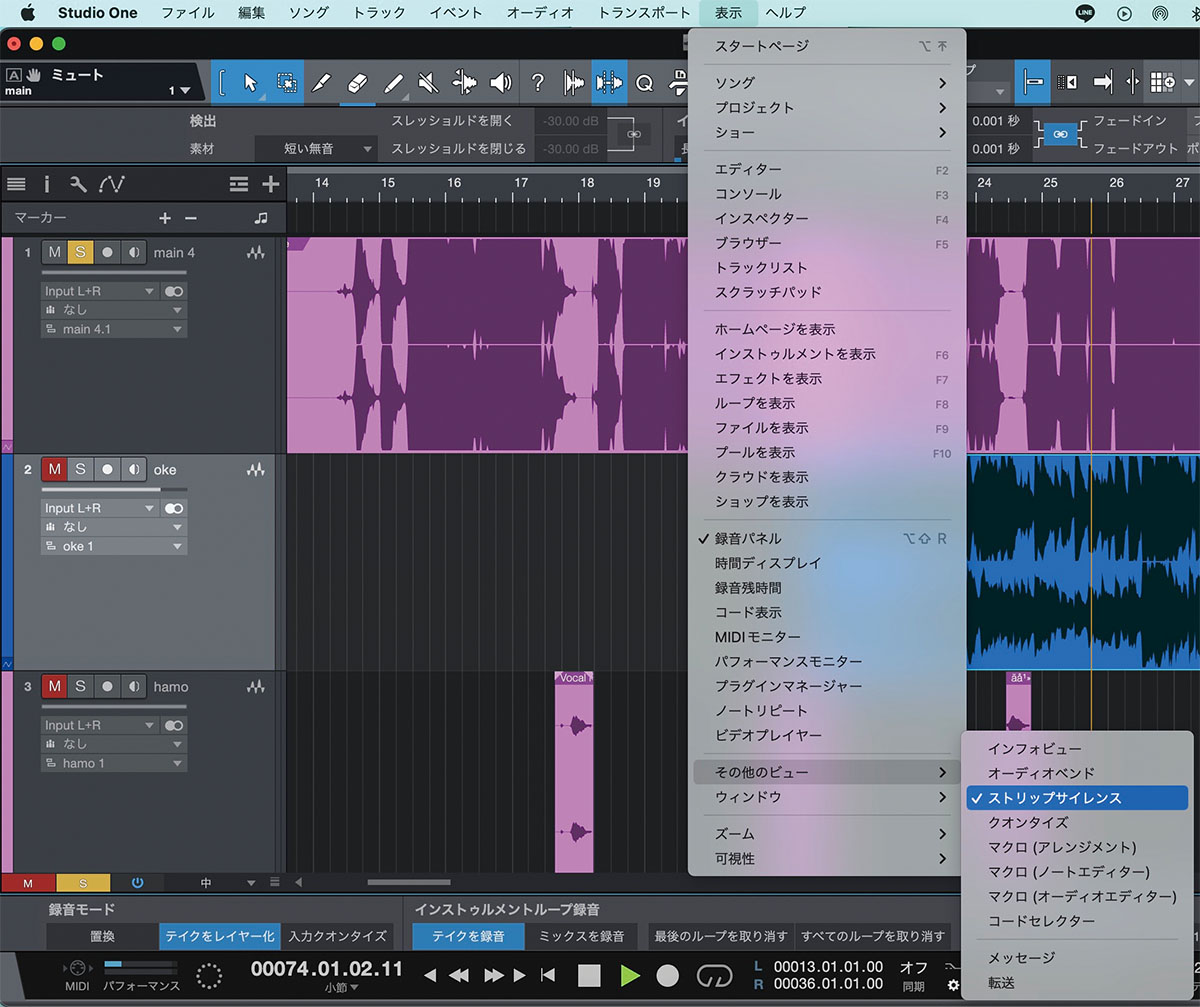Select the Range tool
Image resolution: width=1200 pixels, height=1007 pixels.
click(x=286, y=83)
